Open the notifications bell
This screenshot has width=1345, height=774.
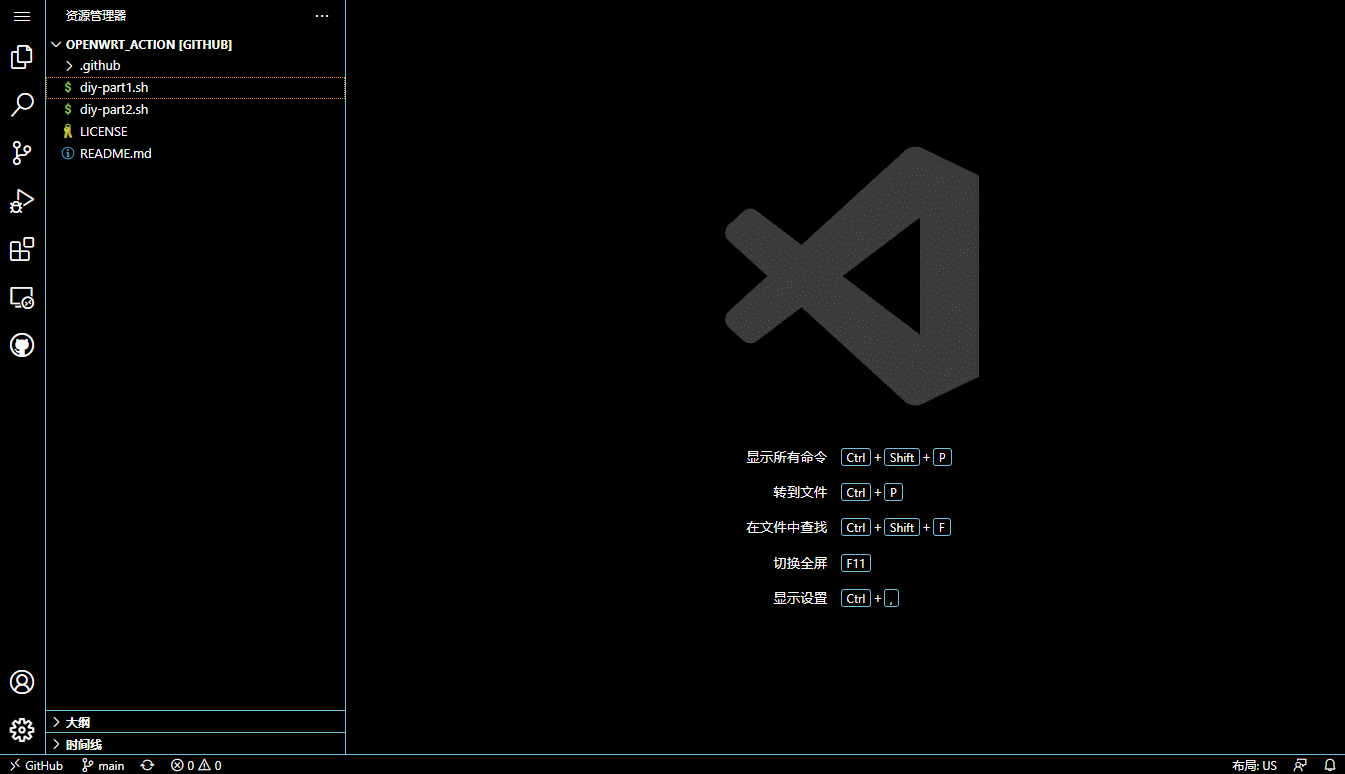[x=1330, y=765]
